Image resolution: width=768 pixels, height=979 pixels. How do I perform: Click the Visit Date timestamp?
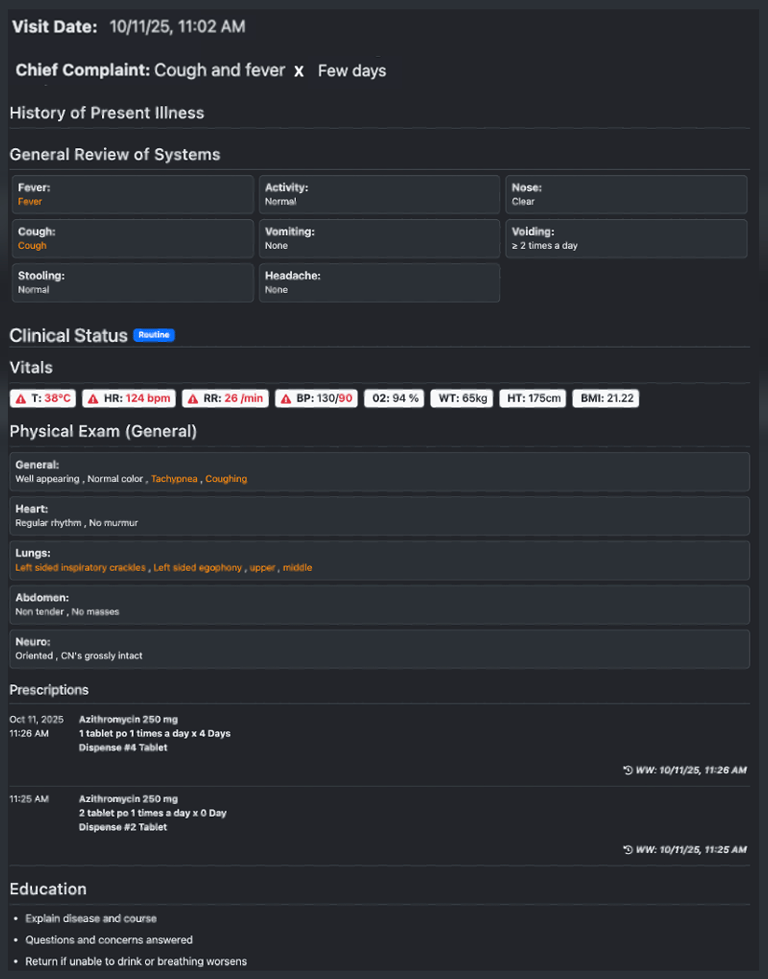[177, 27]
